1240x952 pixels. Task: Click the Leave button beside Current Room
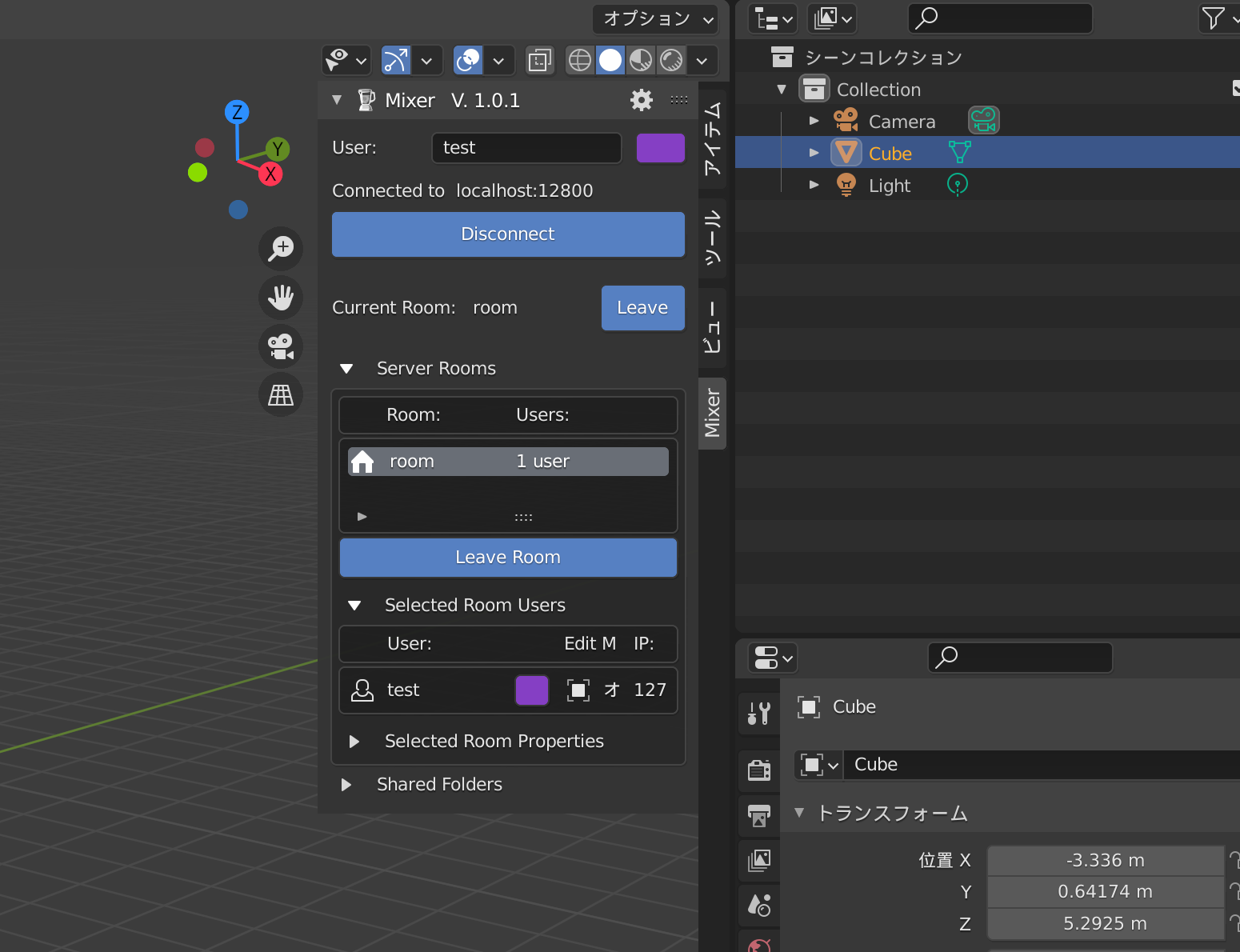point(642,308)
